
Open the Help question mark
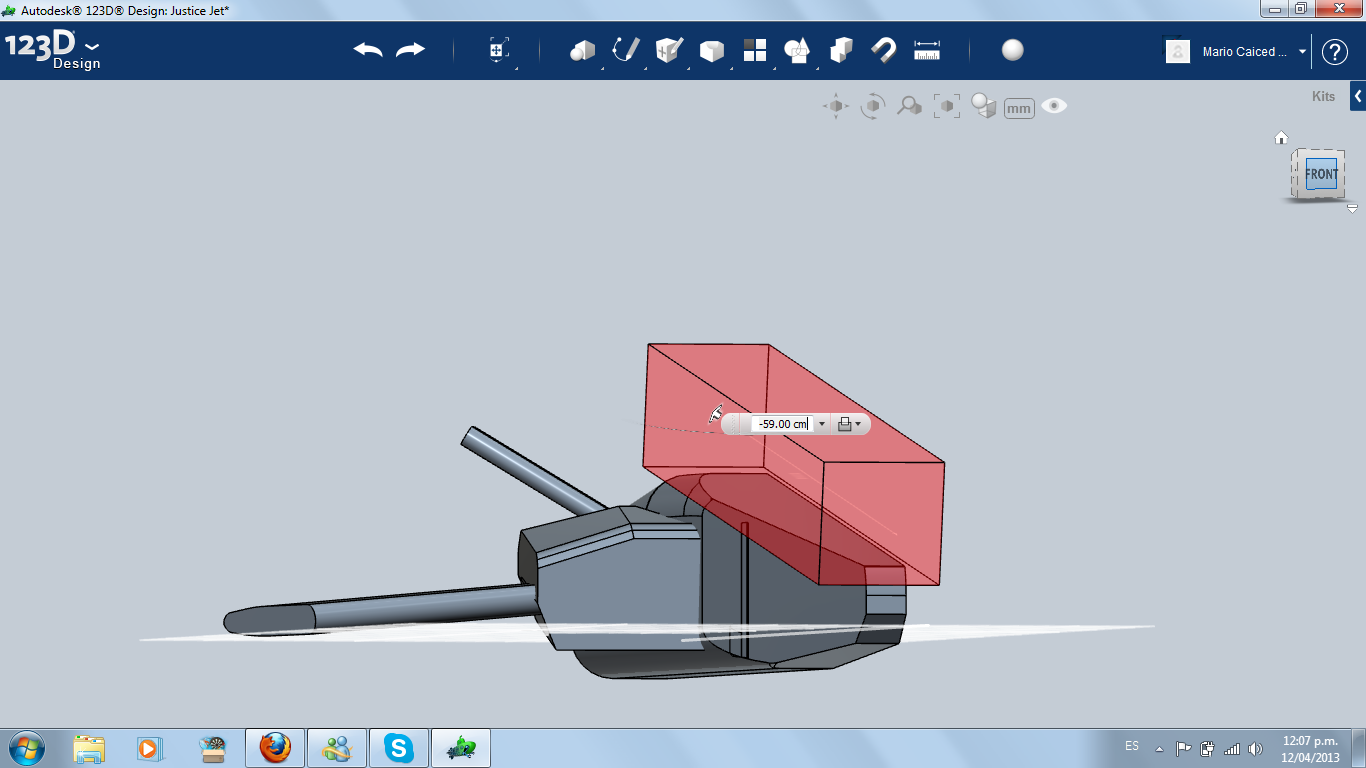point(1335,52)
